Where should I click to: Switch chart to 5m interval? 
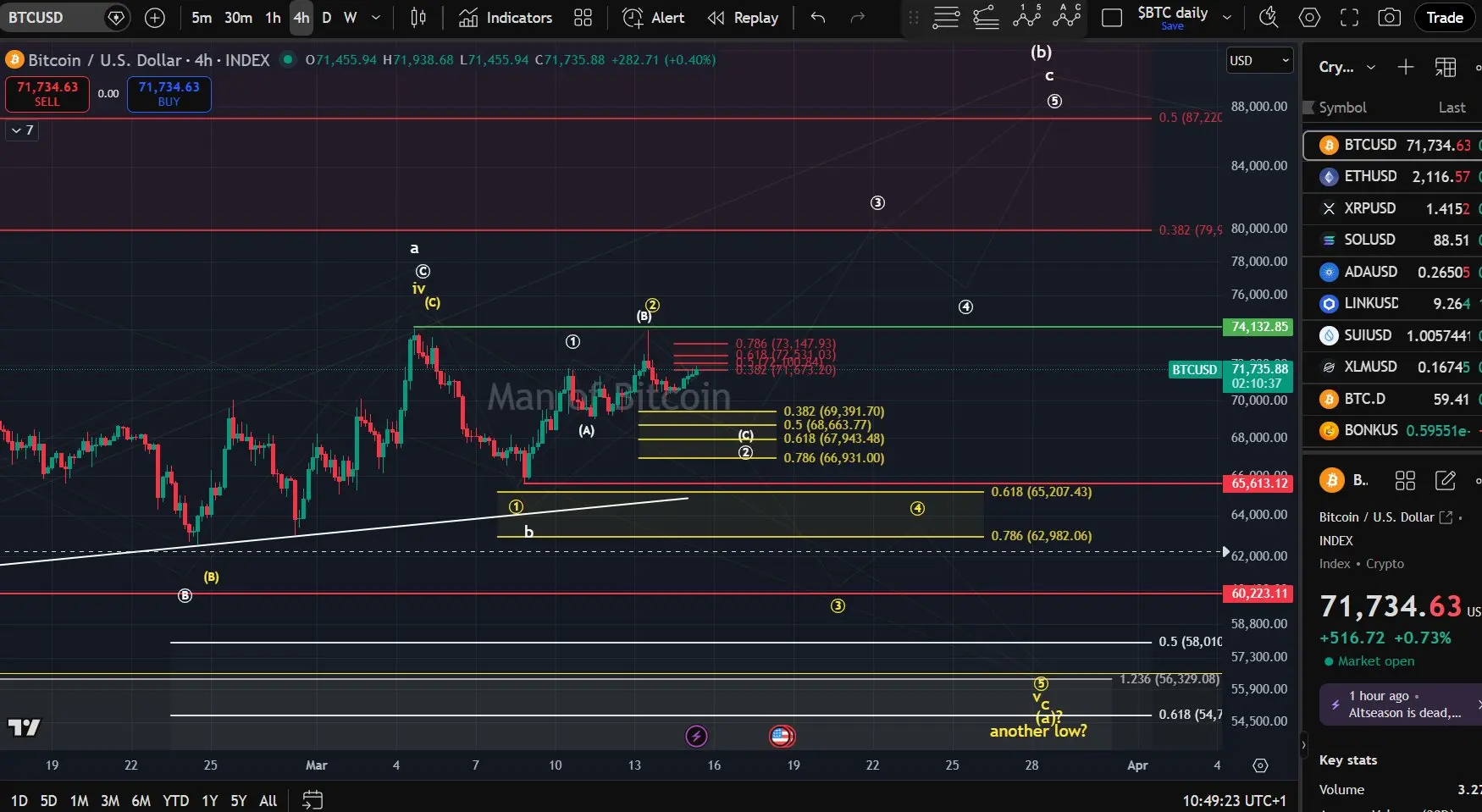pyautogui.click(x=202, y=17)
